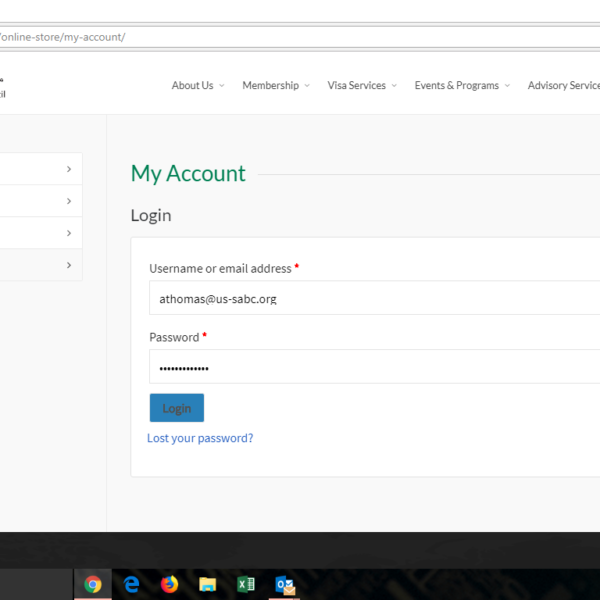Expand the fourth sidebar row chevron
This screenshot has height=600, width=600.
(x=68, y=265)
